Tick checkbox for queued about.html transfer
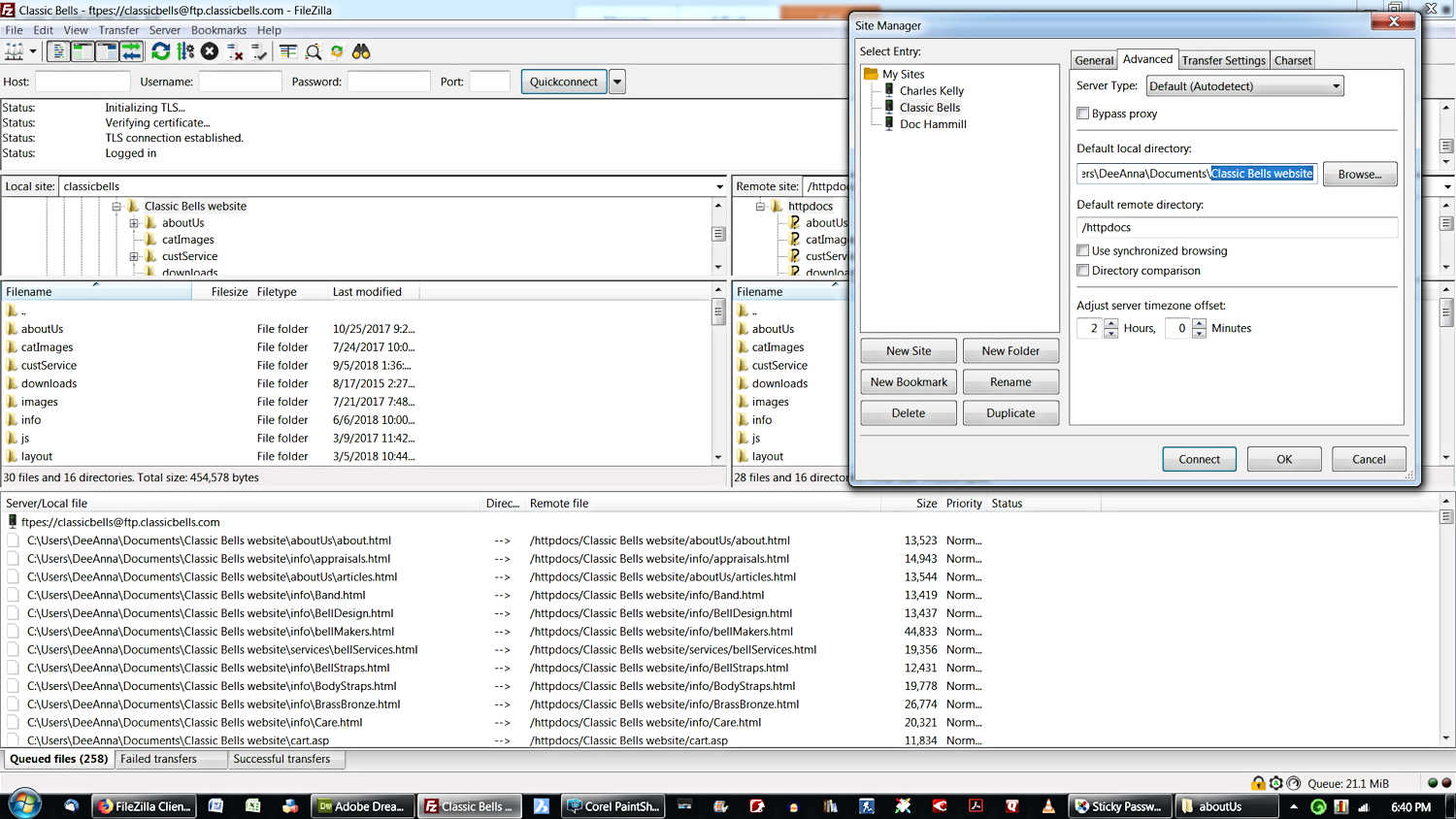 [x=14, y=541]
